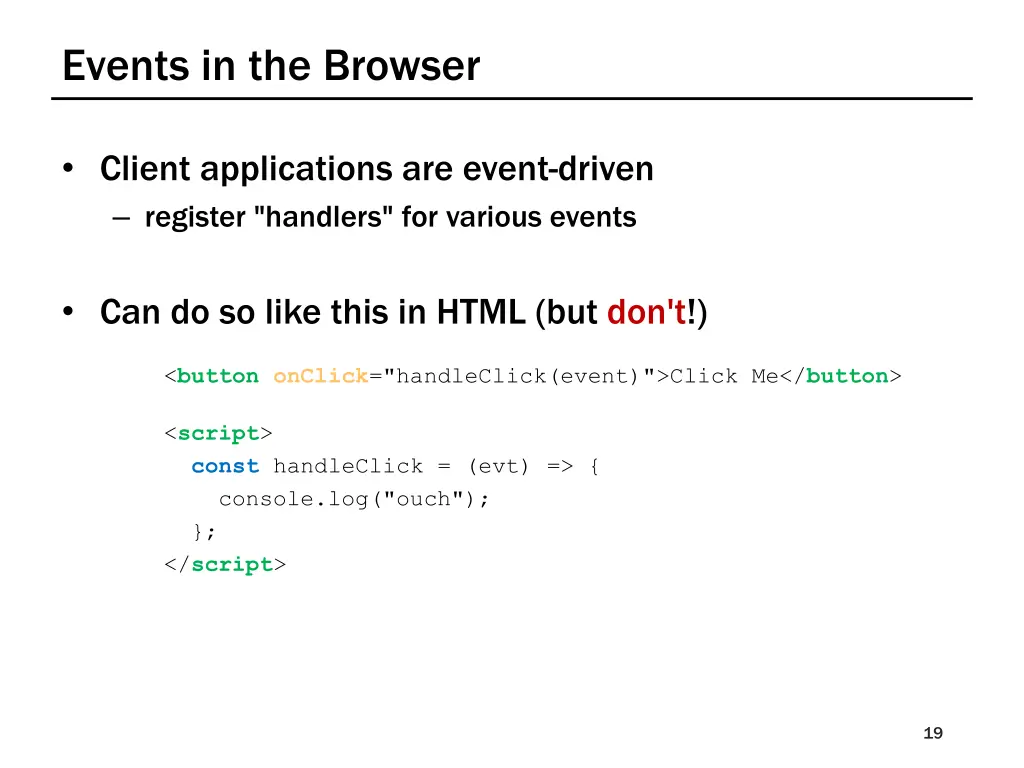
Task: Click the orange 'onClick' attribute in the code
Action: click(321, 376)
